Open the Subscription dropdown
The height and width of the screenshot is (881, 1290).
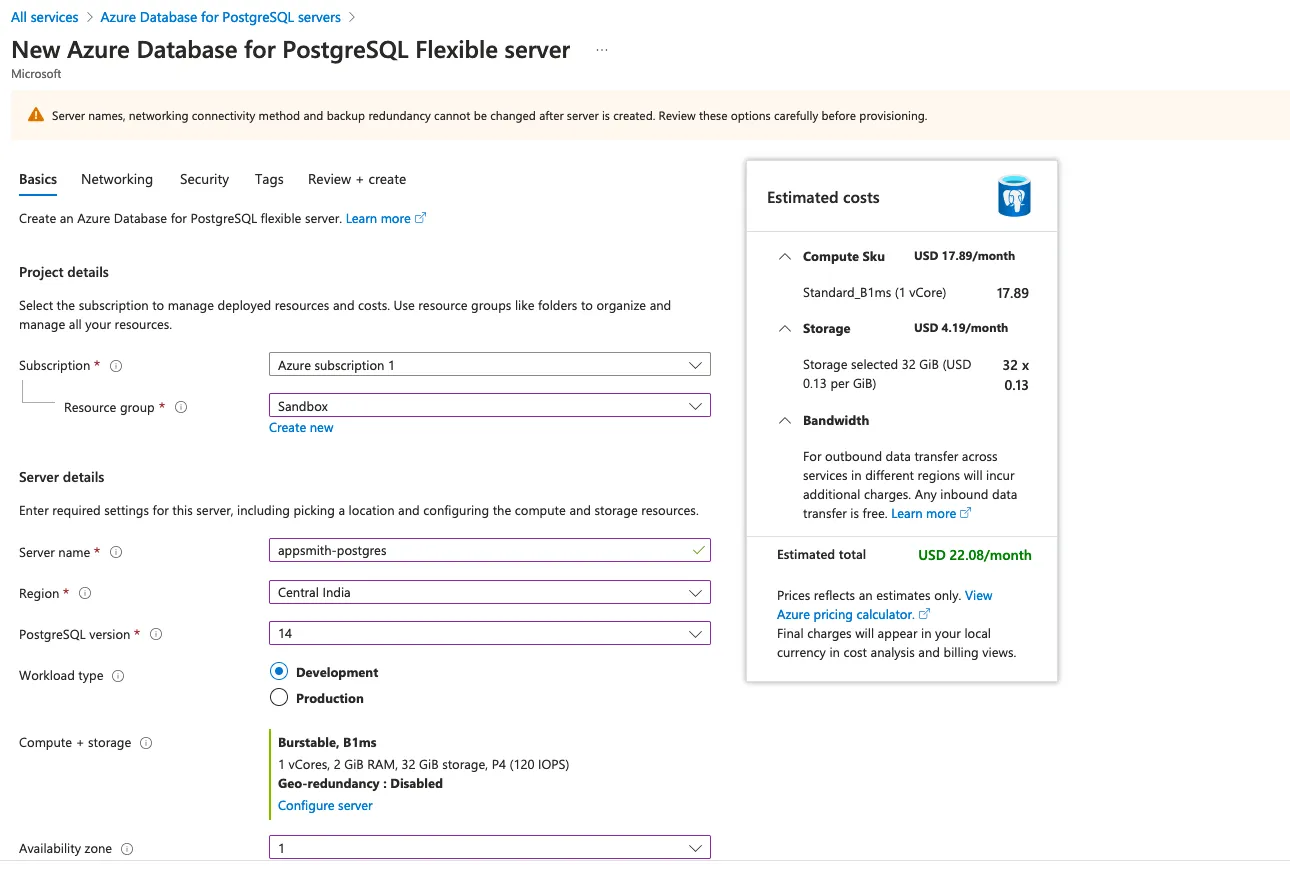[489, 365]
